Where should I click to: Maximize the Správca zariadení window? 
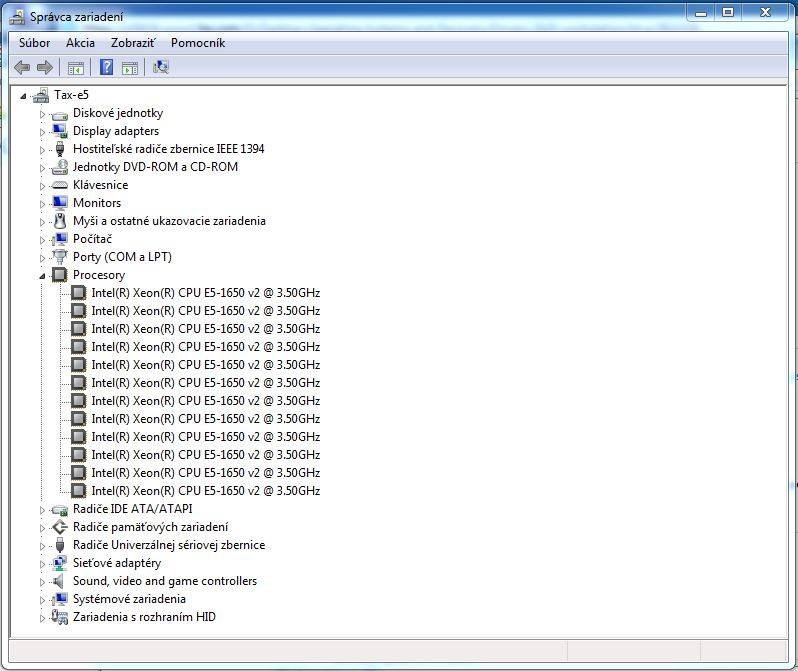728,13
